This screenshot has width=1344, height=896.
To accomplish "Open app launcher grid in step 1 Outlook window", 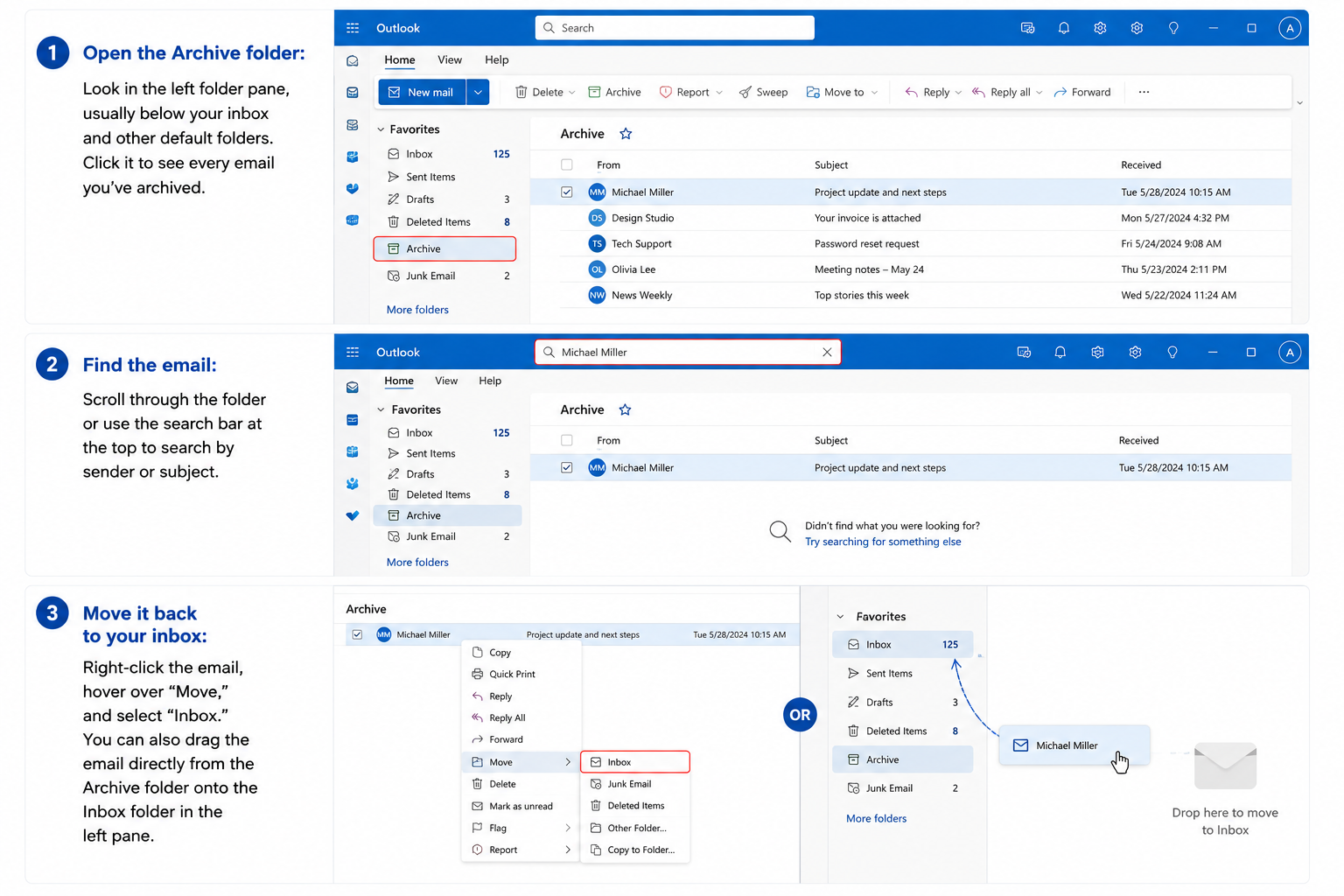I will (353, 28).
